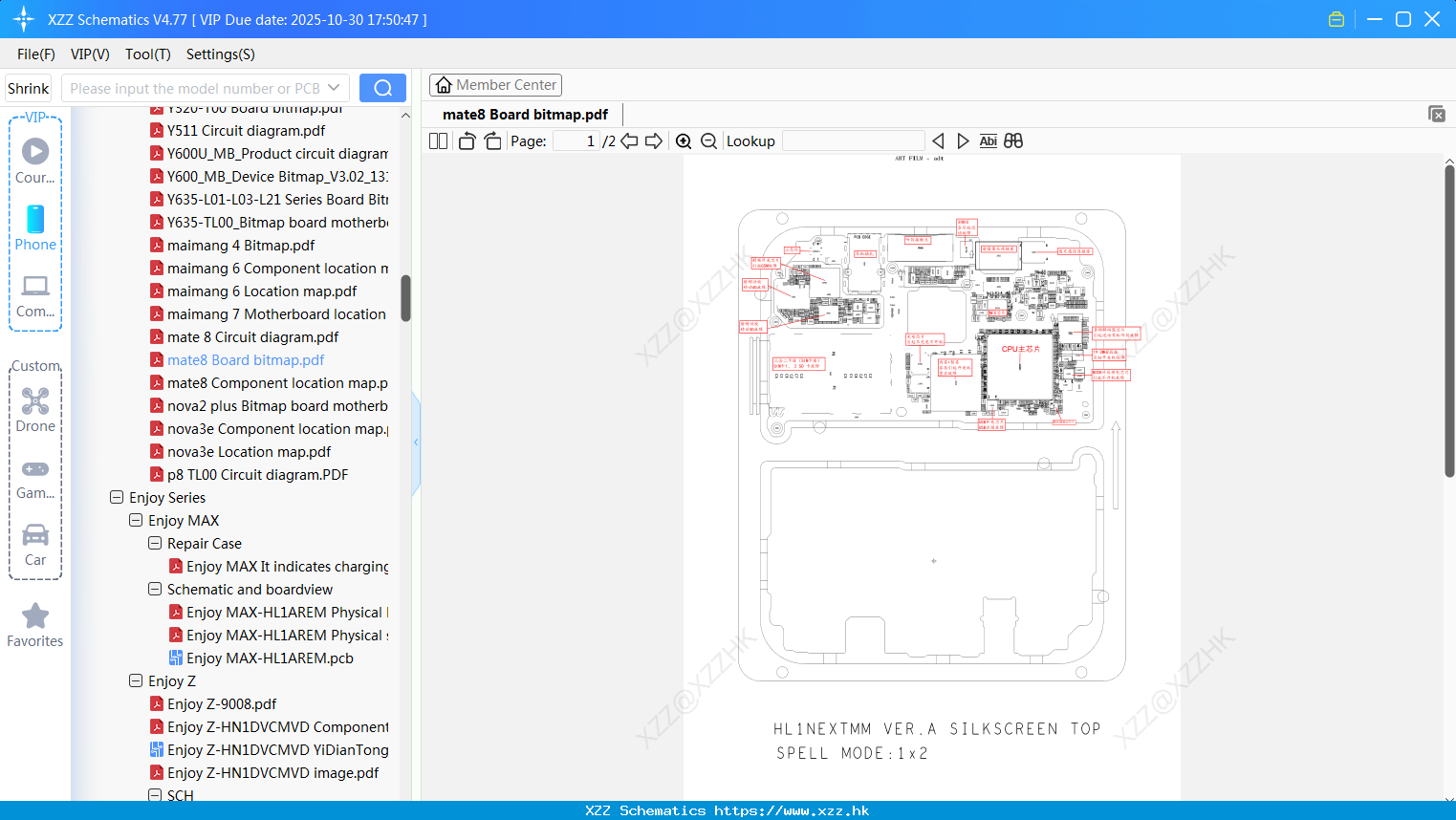Viewport: 1456px width, 820px height.
Task: Click the board bitmap PDF page preview
Action: [x=932, y=476]
